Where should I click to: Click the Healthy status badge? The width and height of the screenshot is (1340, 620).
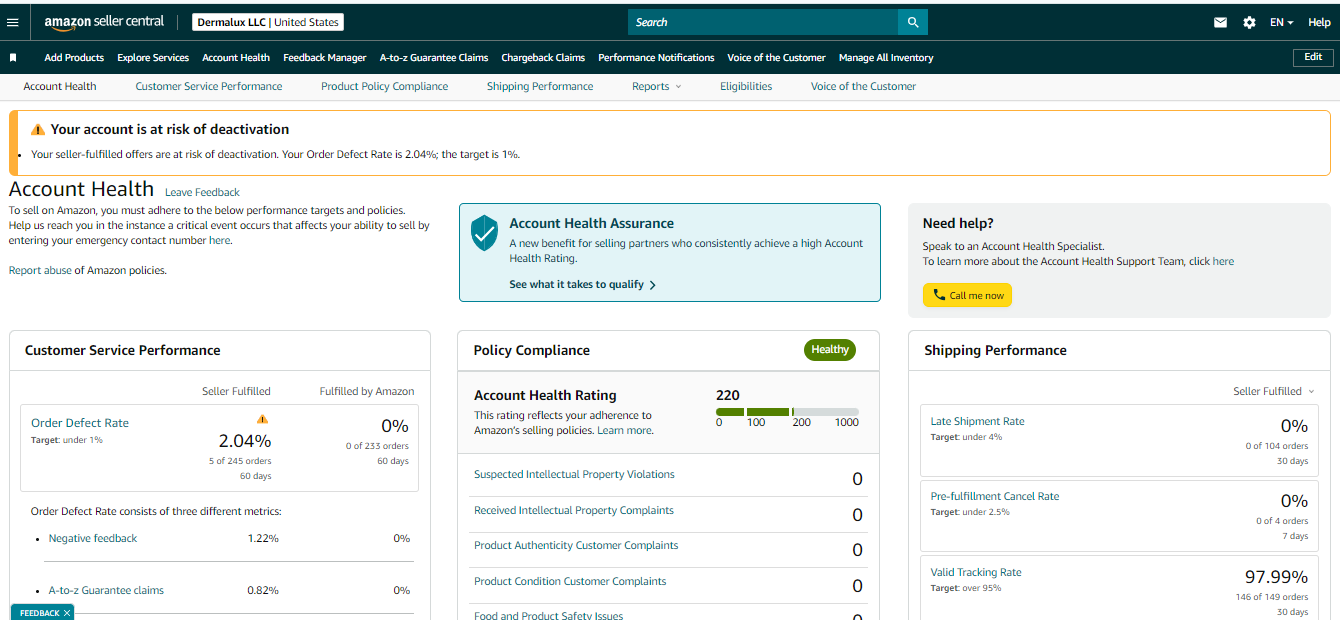pos(830,350)
